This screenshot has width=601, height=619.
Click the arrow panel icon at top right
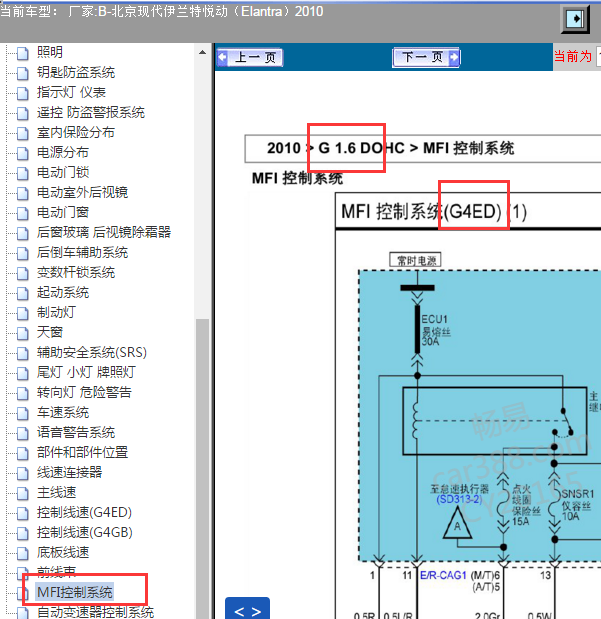[575, 19]
